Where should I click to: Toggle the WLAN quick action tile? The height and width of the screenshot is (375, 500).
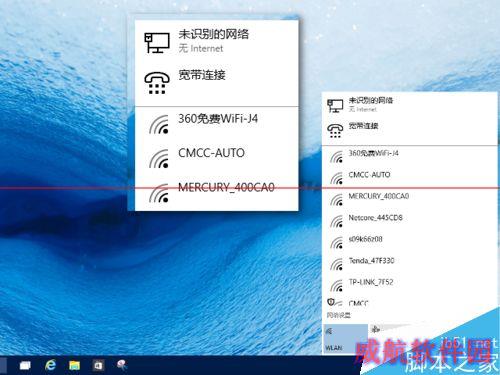pos(345,338)
